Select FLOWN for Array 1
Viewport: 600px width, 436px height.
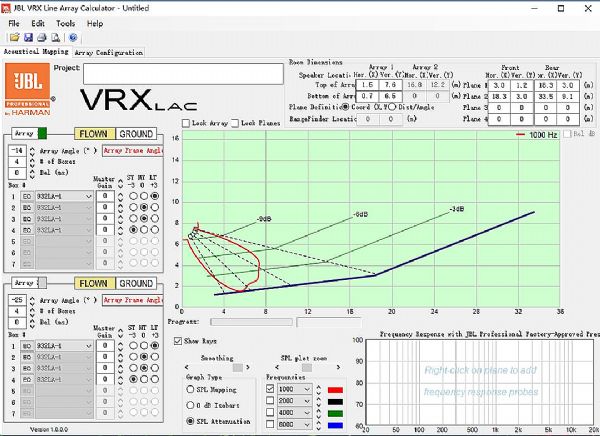coord(94,134)
